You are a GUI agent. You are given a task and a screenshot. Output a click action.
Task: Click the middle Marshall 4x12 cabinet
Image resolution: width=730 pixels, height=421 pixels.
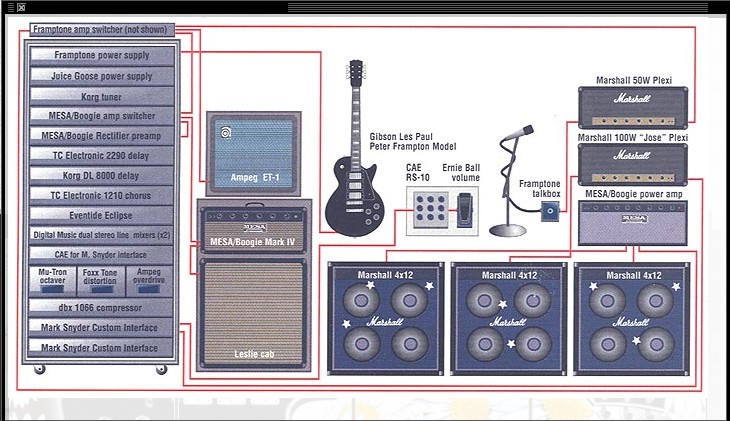coord(509,319)
